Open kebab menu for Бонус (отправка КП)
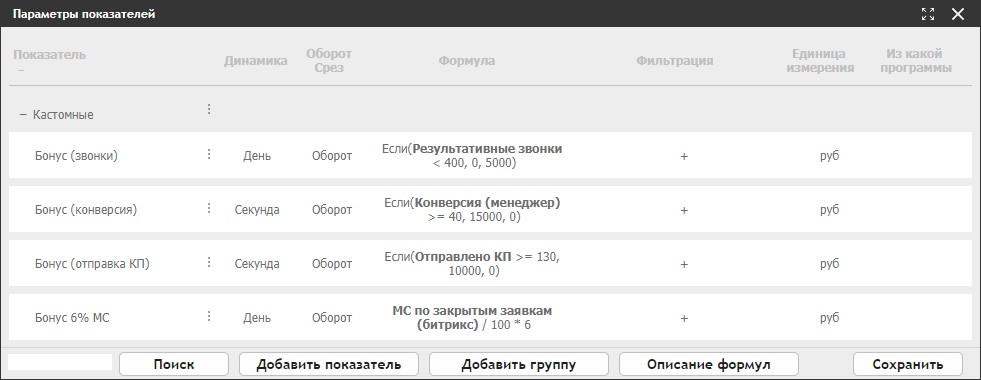The width and height of the screenshot is (981, 380). pos(209,262)
